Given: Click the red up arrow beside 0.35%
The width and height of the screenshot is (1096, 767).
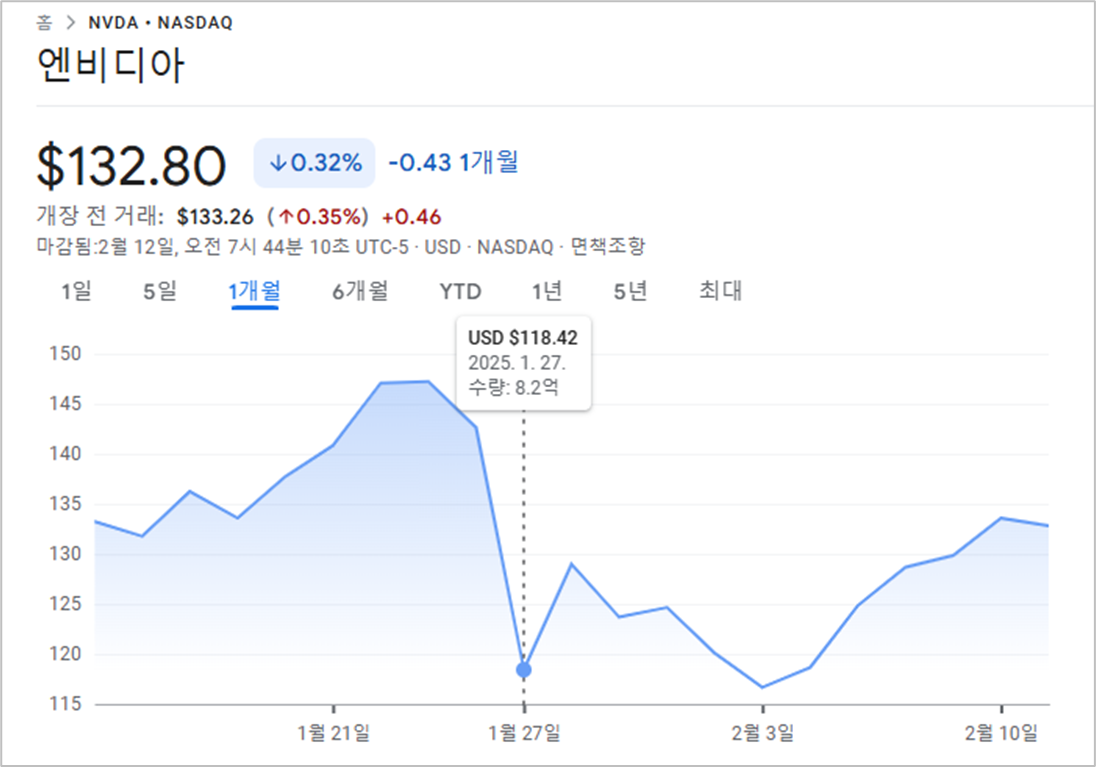Looking at the screenshot, I should click(286, 217).
